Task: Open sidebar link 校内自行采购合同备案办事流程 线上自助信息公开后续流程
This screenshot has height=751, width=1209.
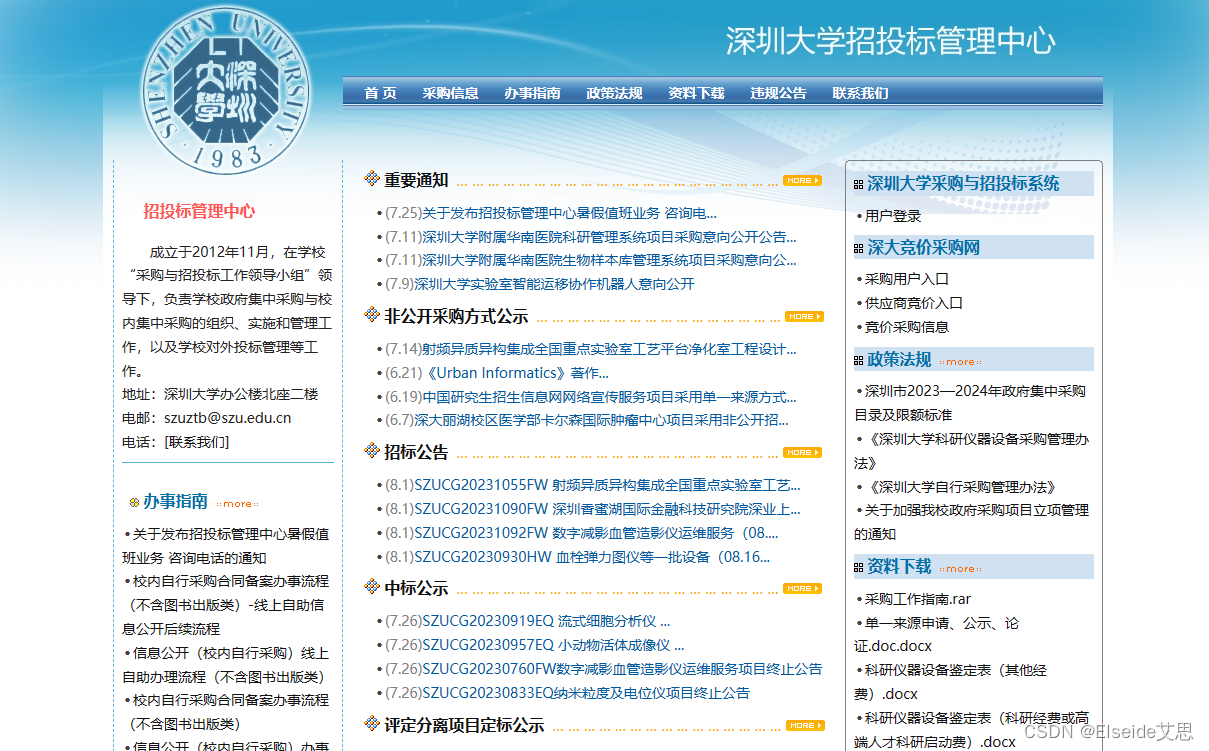Action: pyautogui.click(x=226, y=605)
